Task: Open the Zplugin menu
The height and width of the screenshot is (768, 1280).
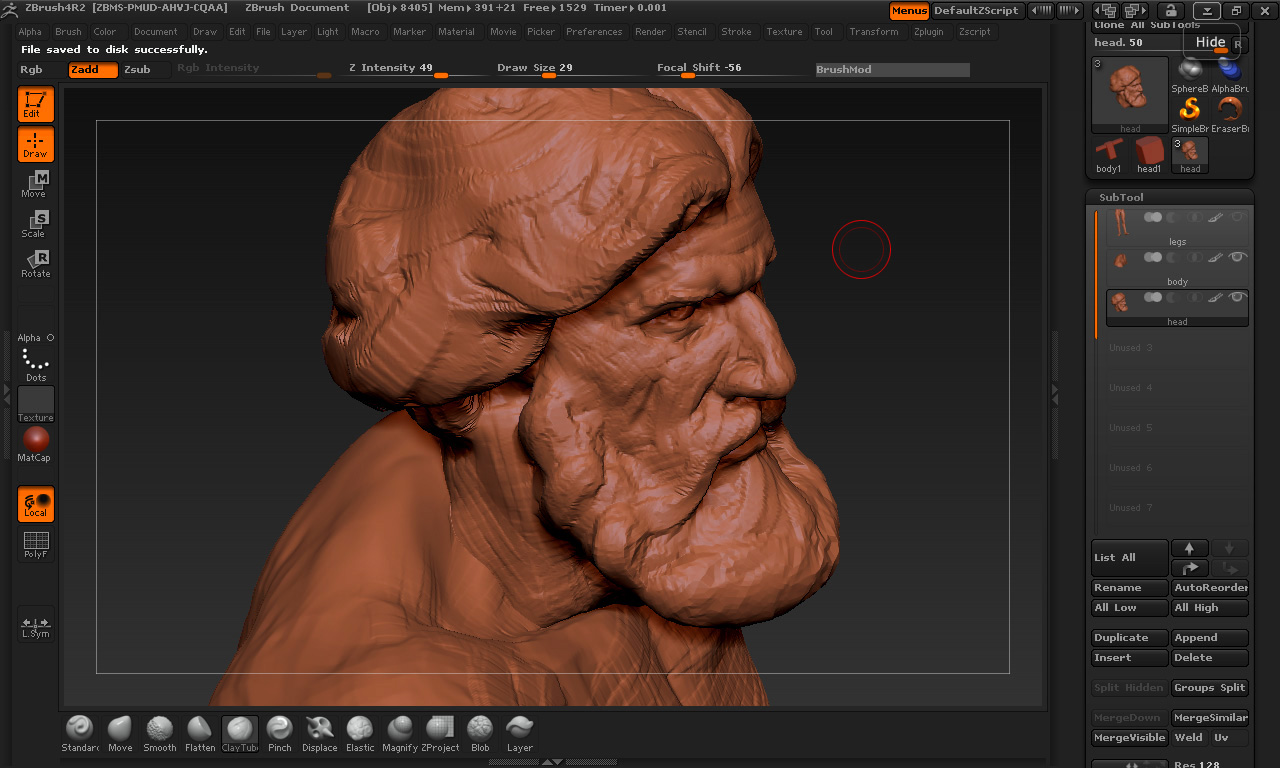Action: [928, 32]
